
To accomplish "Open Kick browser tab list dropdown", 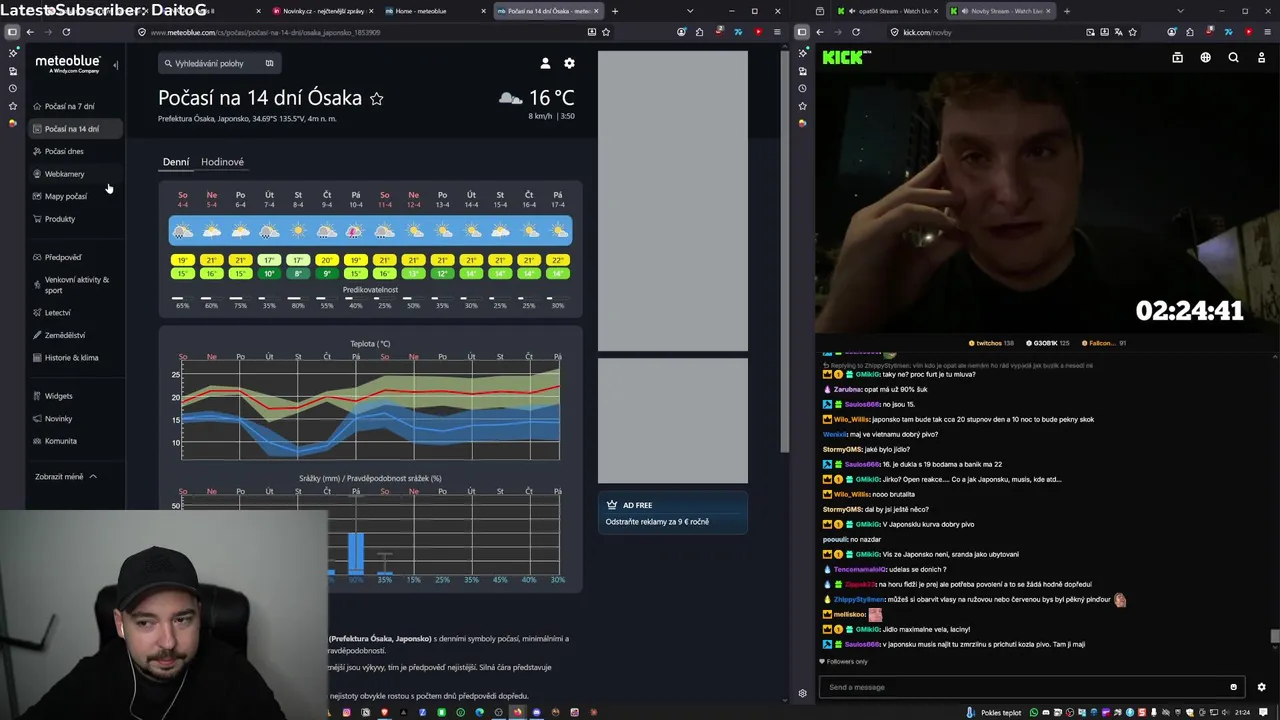I will coord(1180,11).
